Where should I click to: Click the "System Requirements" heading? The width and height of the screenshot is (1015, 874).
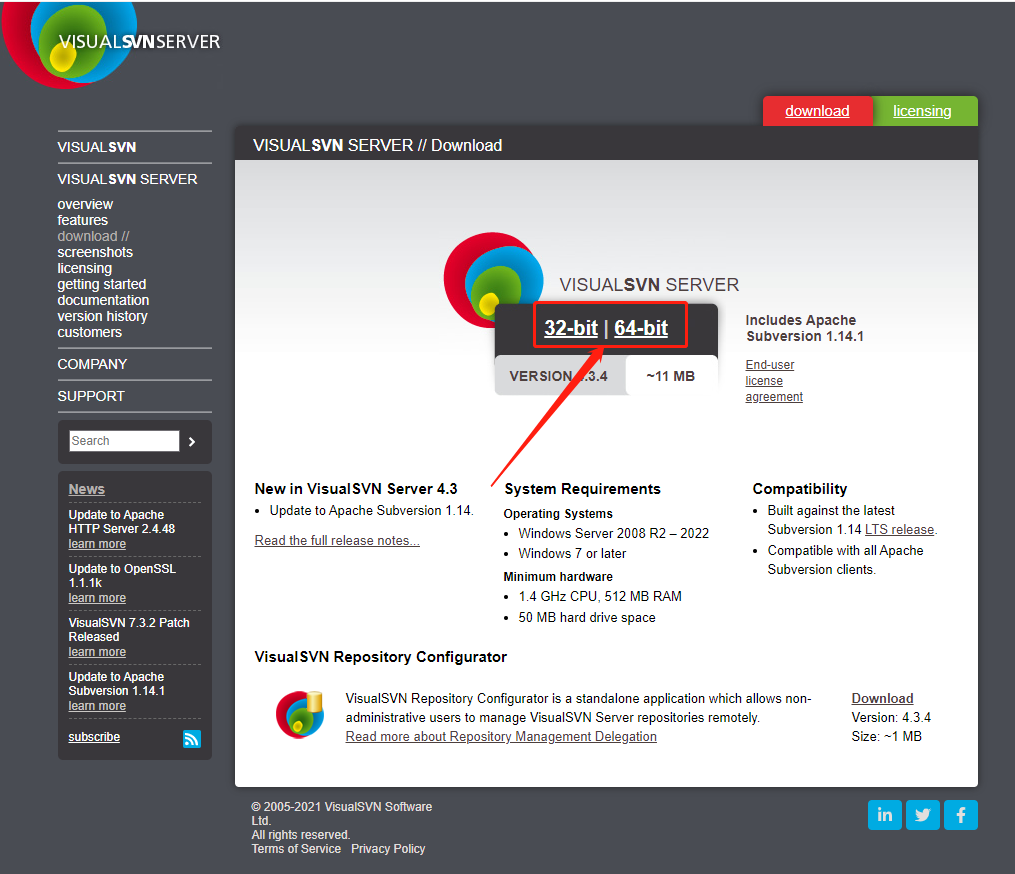[x=583, y=489]
